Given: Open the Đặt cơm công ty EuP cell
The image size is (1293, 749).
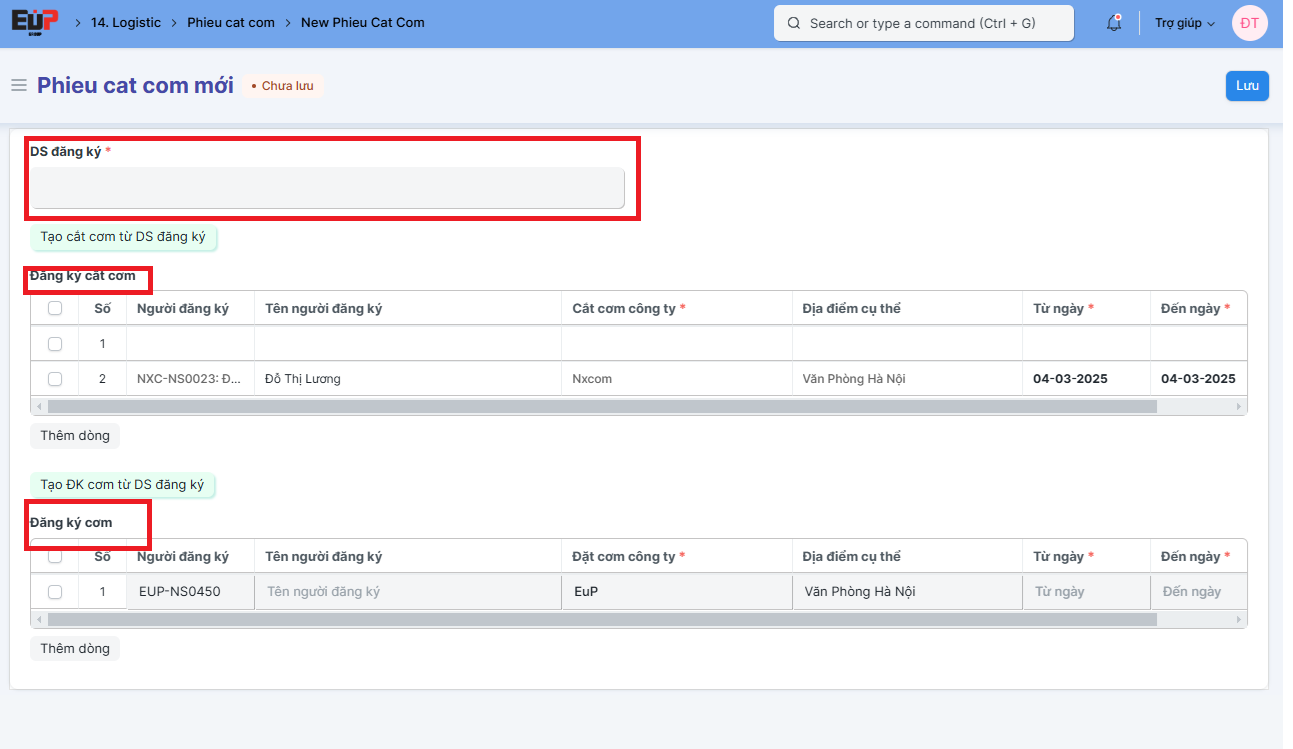Looking at the screenshot, I should 676,592.
